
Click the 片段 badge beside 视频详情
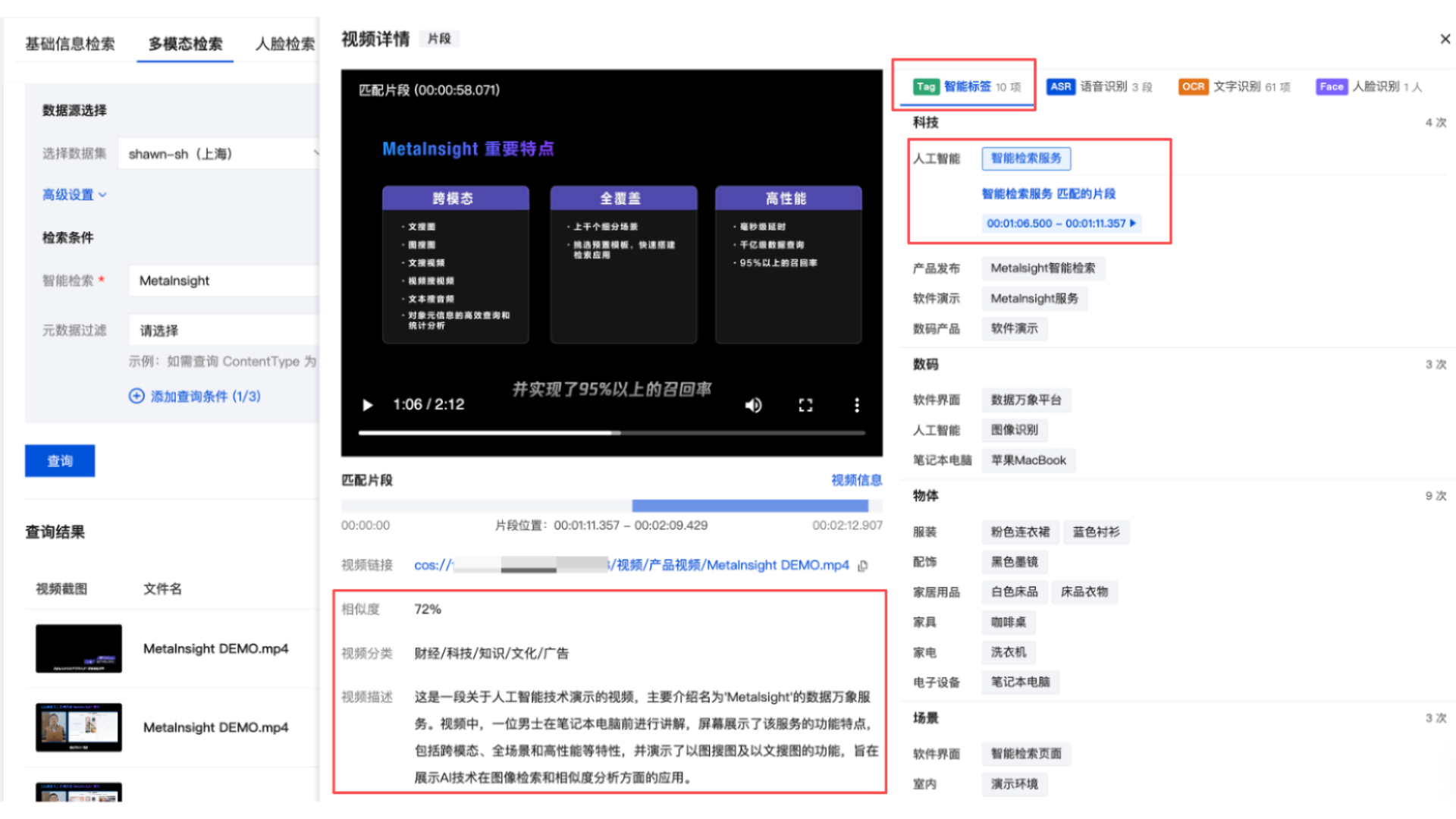pos(439,39)
